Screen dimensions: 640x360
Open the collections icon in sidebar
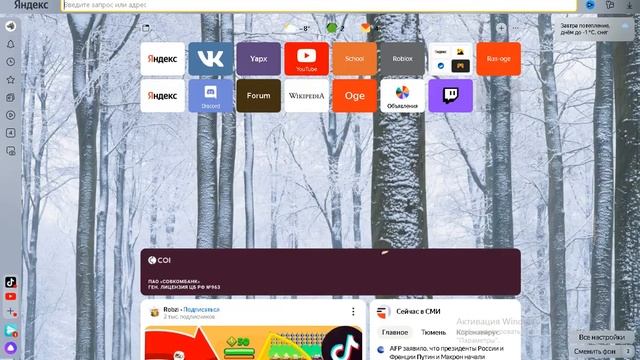pos(11,98)
